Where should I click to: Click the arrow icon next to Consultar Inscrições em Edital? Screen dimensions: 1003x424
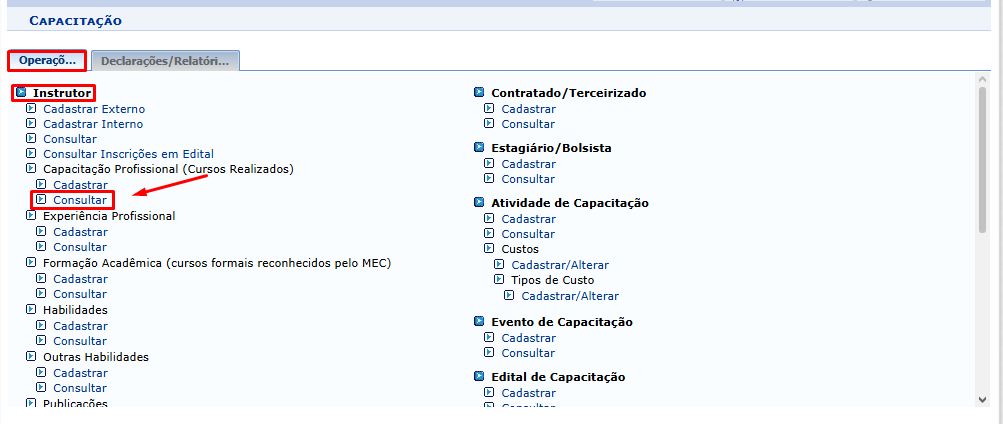[x=31, y=153]
